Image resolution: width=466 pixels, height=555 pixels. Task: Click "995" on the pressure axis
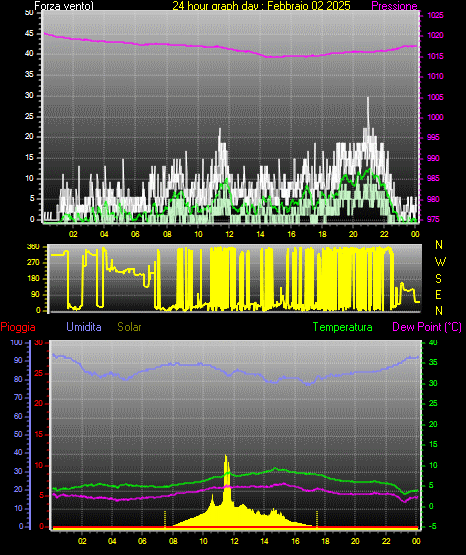pos(433,137)
